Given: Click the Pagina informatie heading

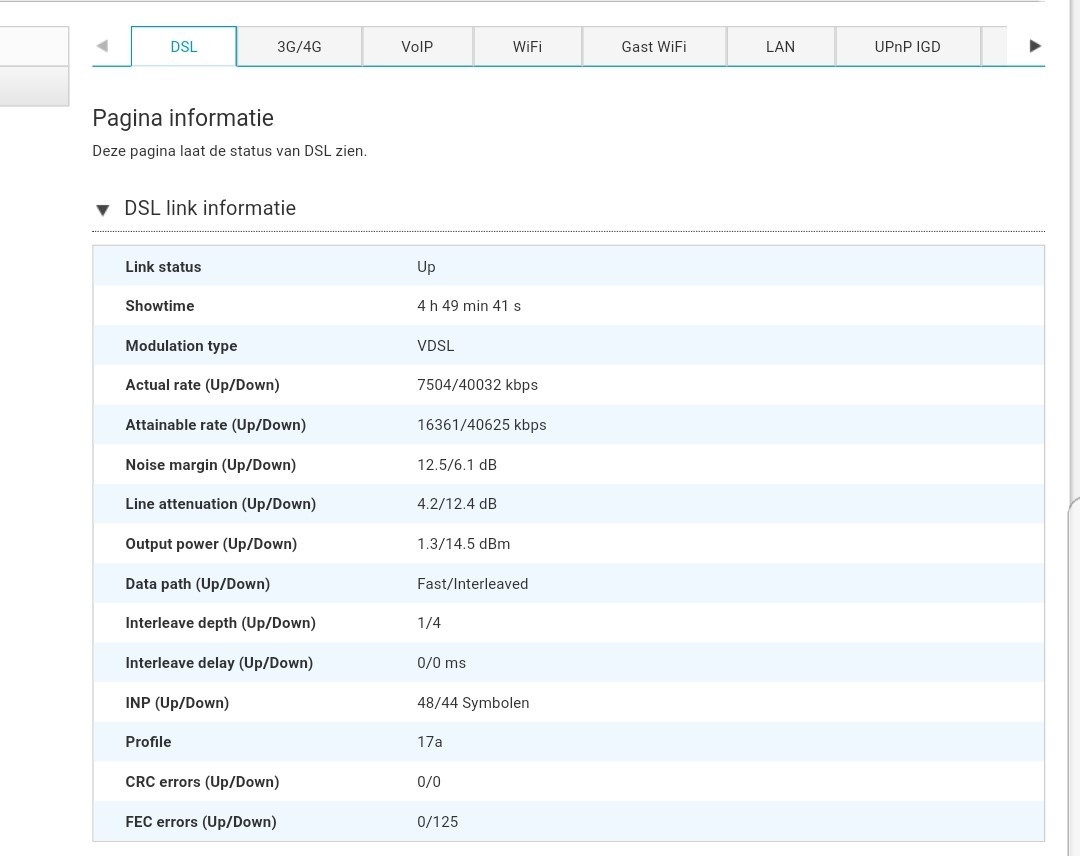Looking at the screenshot, I should 183,118.
